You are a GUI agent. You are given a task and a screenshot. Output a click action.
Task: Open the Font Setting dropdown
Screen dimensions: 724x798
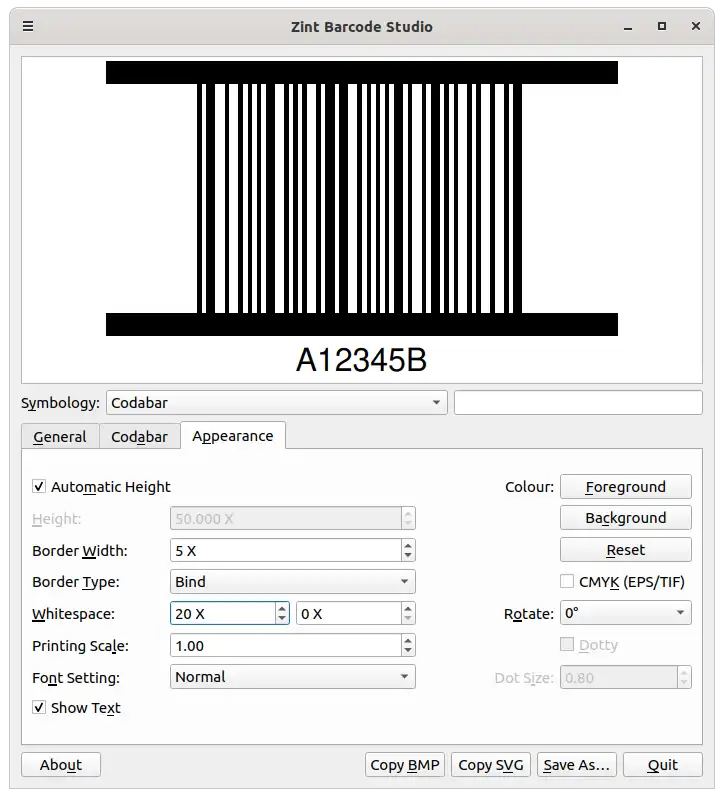pyautogui.click(x=293, y=677)
